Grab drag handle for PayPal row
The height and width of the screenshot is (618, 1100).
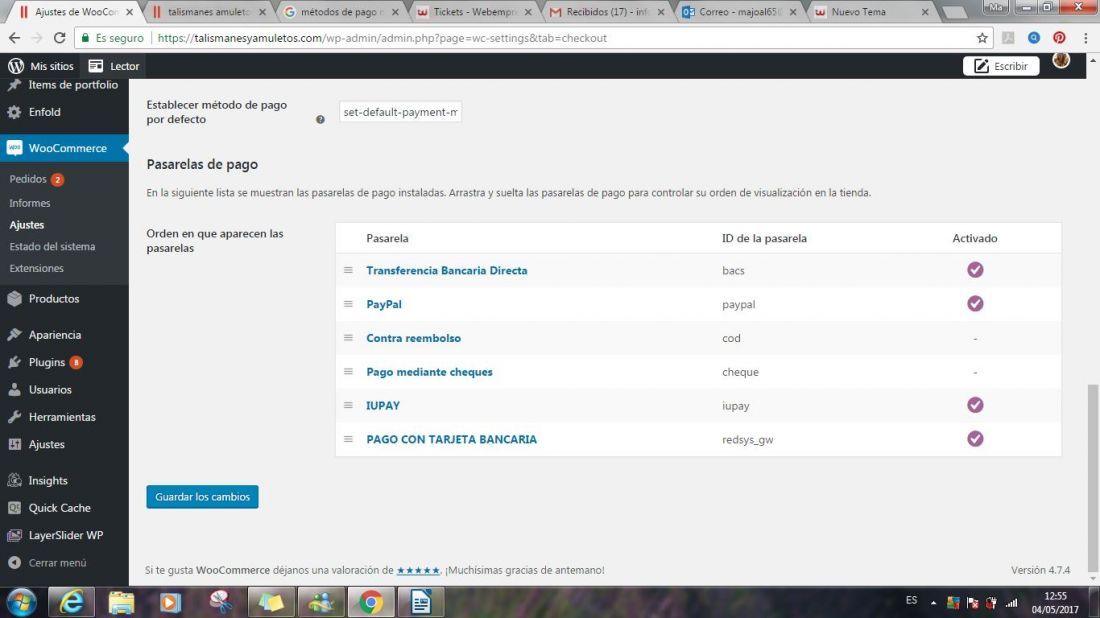coord(348,304)
